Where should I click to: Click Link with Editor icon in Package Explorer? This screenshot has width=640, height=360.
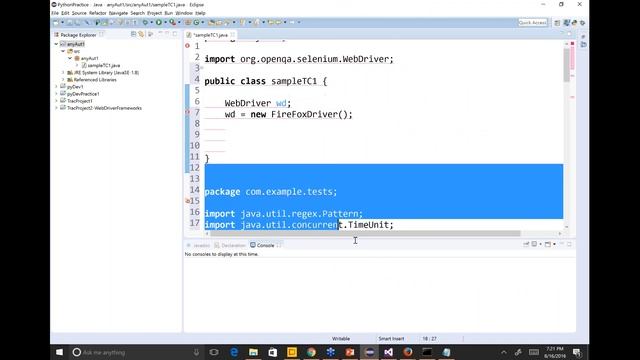pyautogui.click(x=141, y=34)
